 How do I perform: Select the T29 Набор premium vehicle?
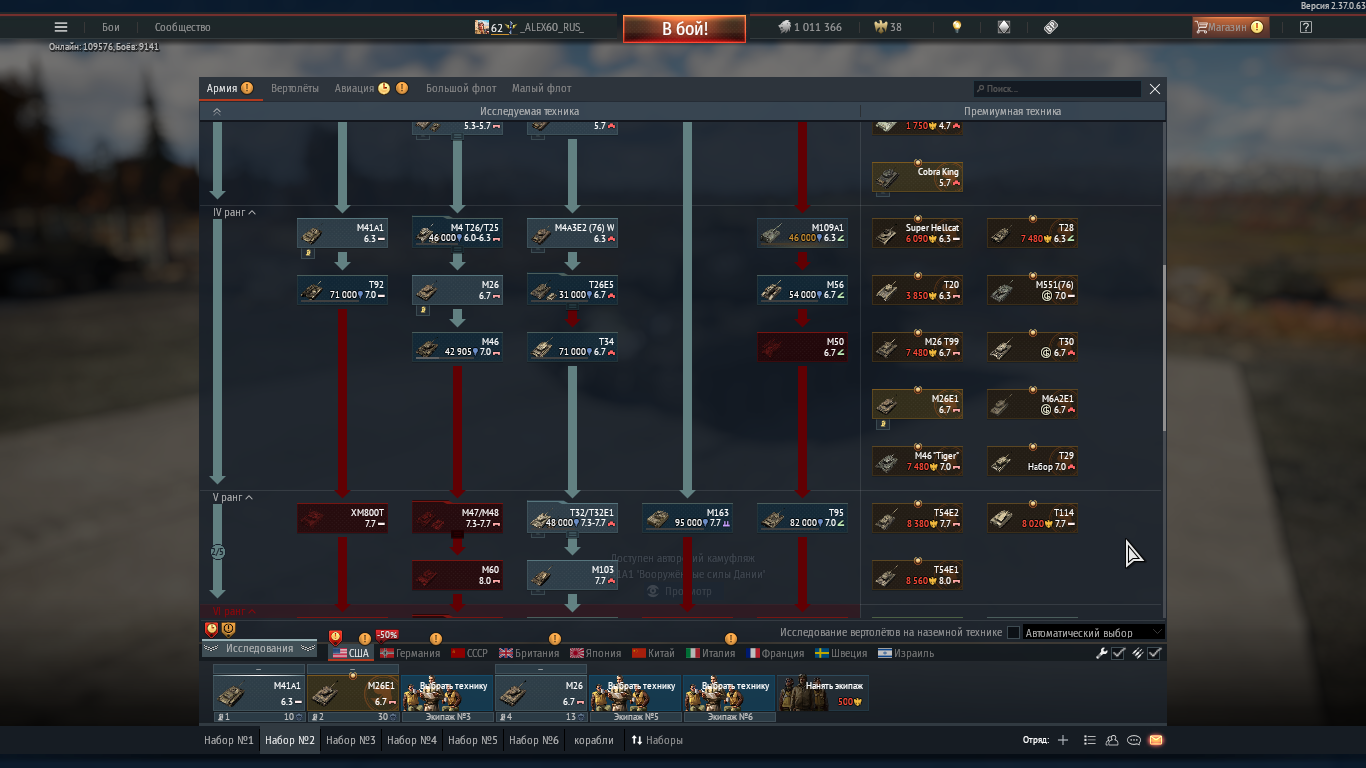pyautogui.click(x=1032, y=461)
